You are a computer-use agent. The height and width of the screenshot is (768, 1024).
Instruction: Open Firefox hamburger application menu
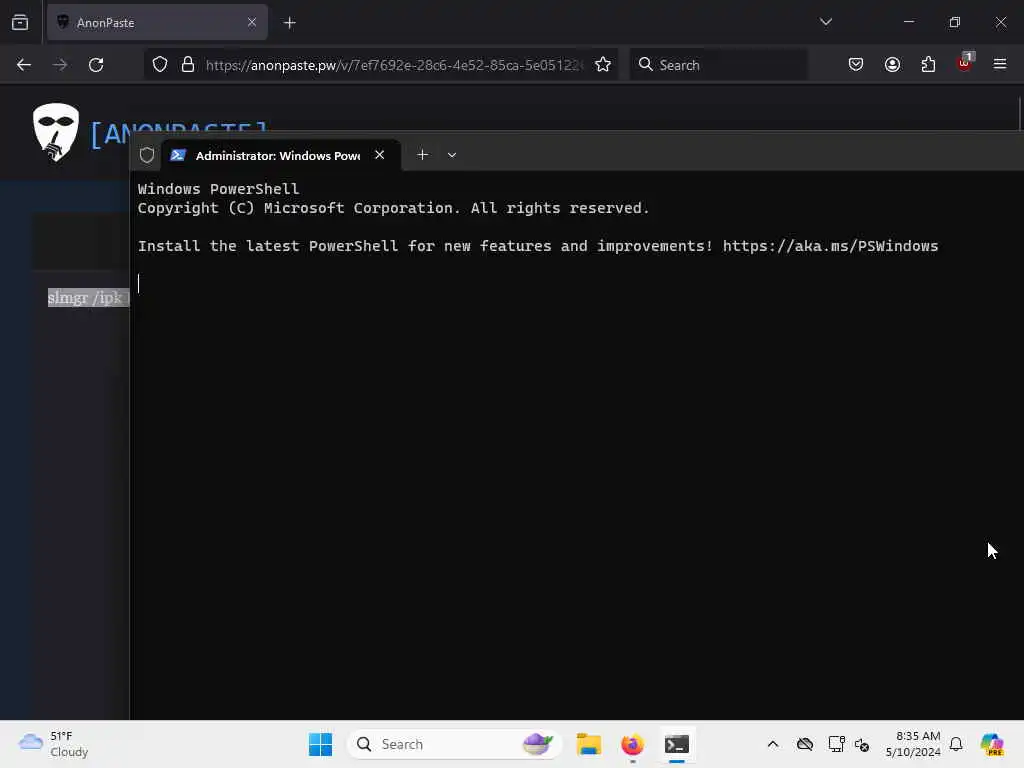1000,64
